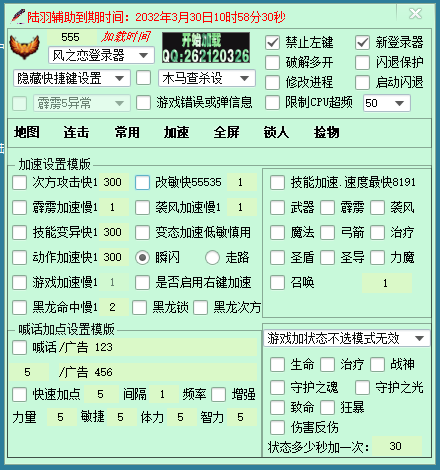Uncheck the 禁止左键 checkbox
The width and height of the screenshot is (440, 470).
pyautogui.click(x=272, y=43)
